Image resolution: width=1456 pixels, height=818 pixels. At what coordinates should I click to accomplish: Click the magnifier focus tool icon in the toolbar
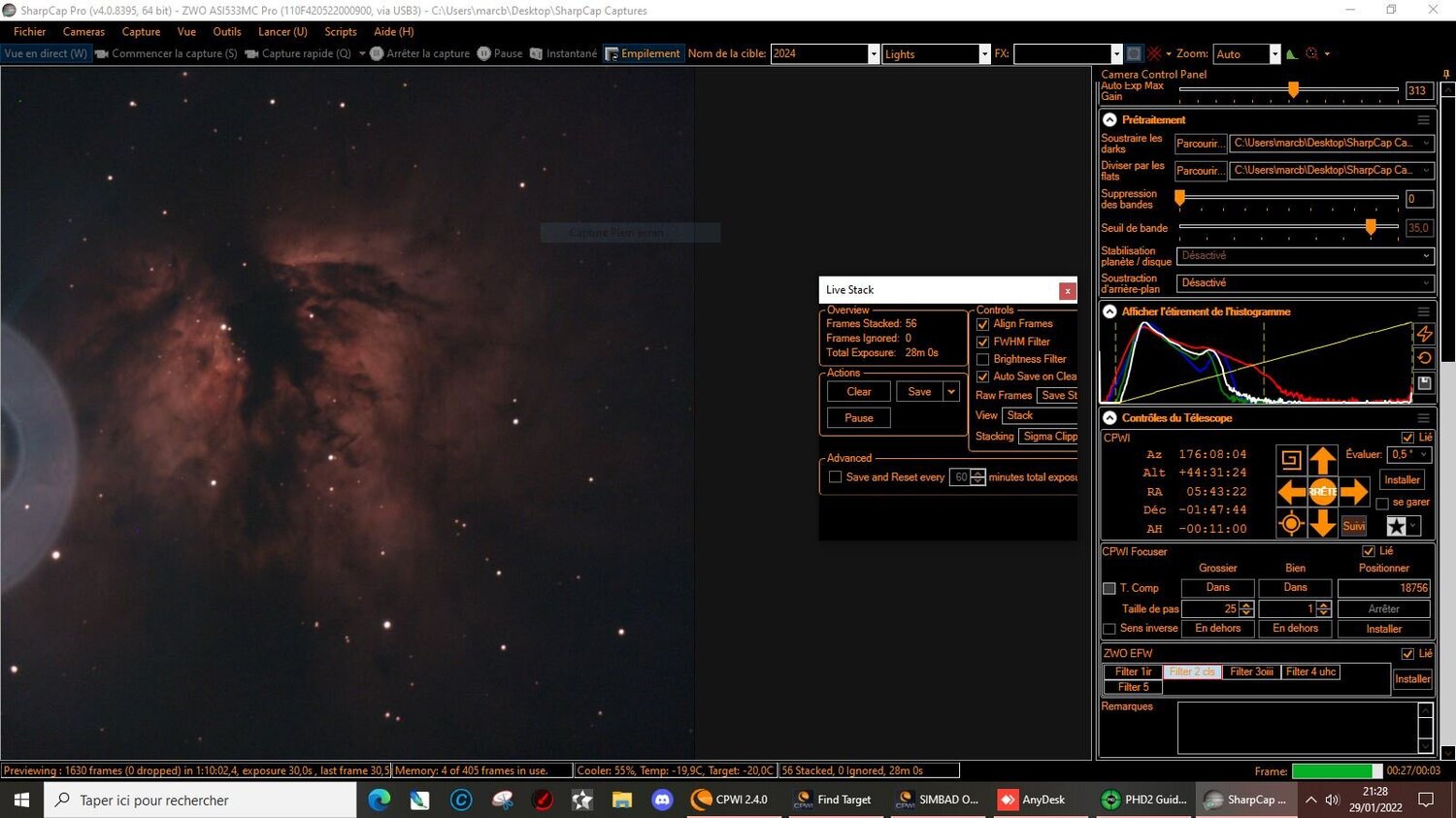(1312, 54)
